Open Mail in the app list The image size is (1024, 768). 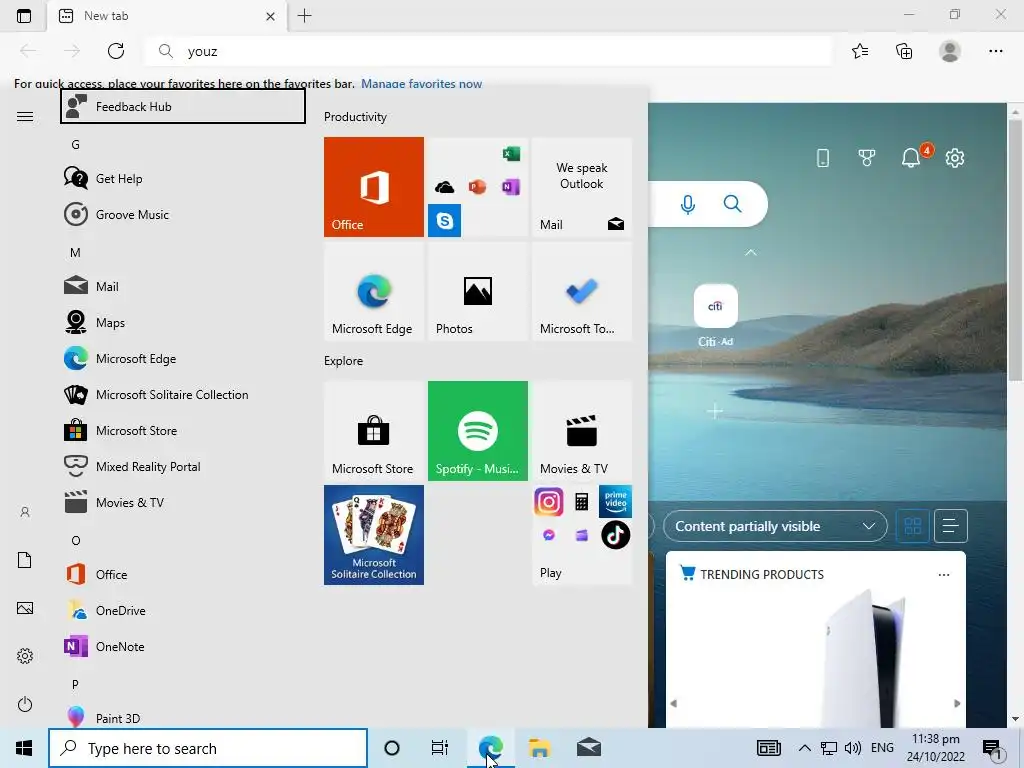click(183, 286)
